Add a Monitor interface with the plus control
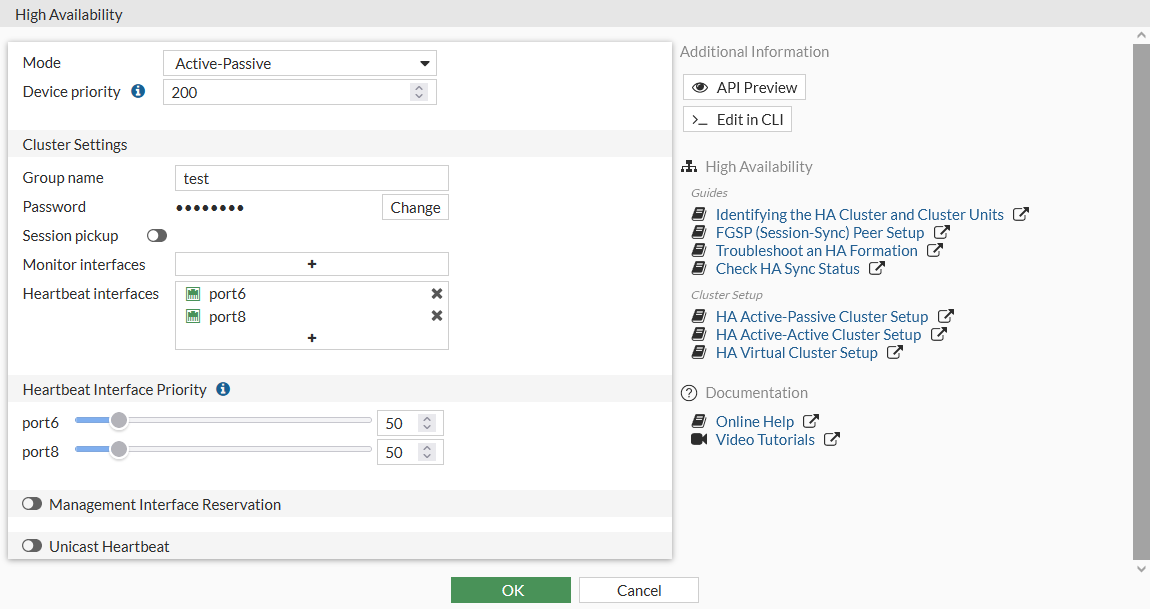1150x609 pixels. click(311, 264)
